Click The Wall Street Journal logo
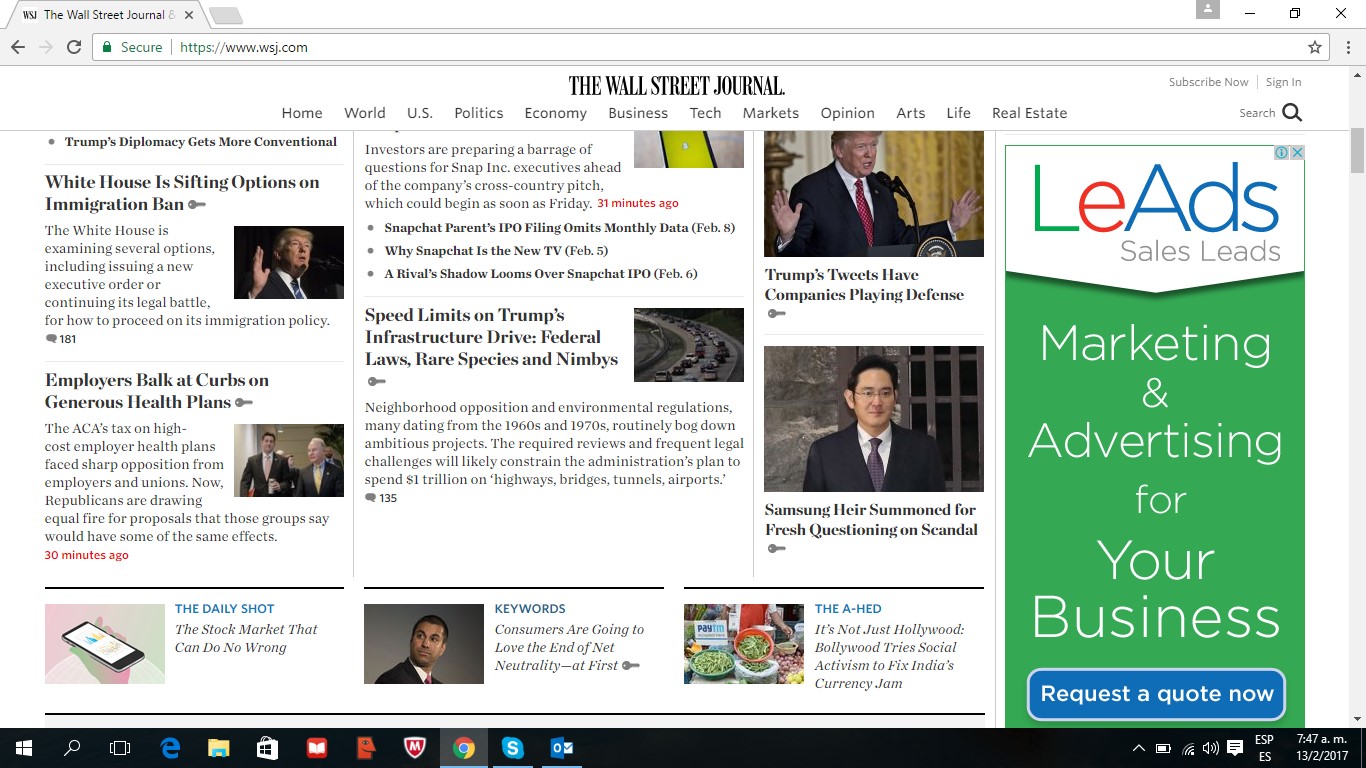The image size is (1366, 768). click(x=677, y=86)
